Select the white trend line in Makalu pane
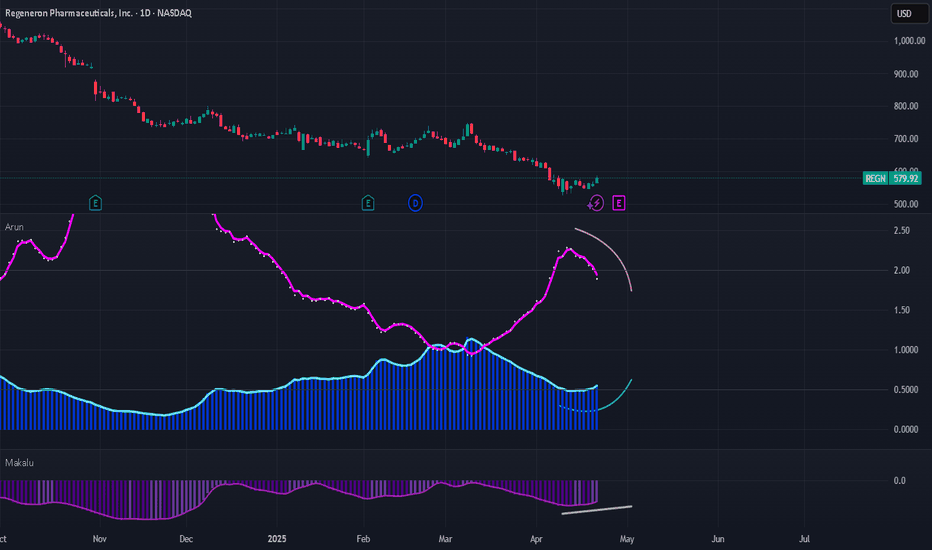The image size is (932, 550). pos(597,510)
